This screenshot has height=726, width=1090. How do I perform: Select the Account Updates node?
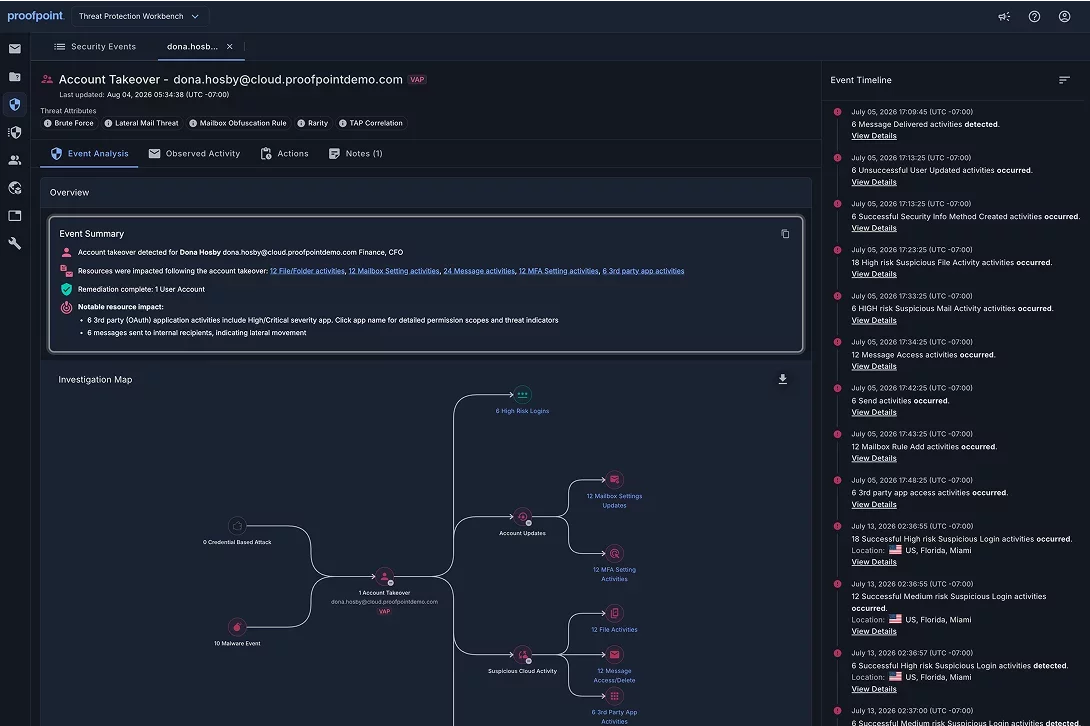[x=522, y=517]
